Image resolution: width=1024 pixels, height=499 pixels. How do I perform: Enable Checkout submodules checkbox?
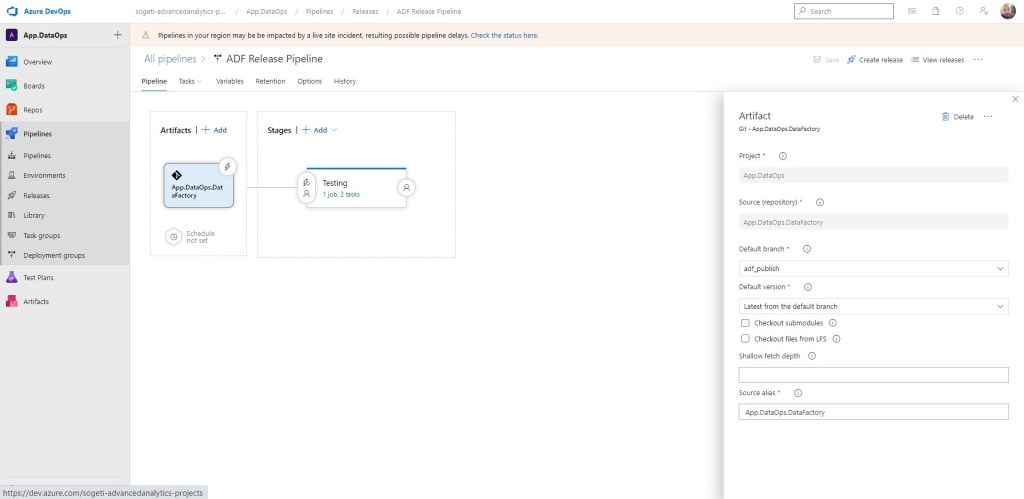(x=745, y=323)
